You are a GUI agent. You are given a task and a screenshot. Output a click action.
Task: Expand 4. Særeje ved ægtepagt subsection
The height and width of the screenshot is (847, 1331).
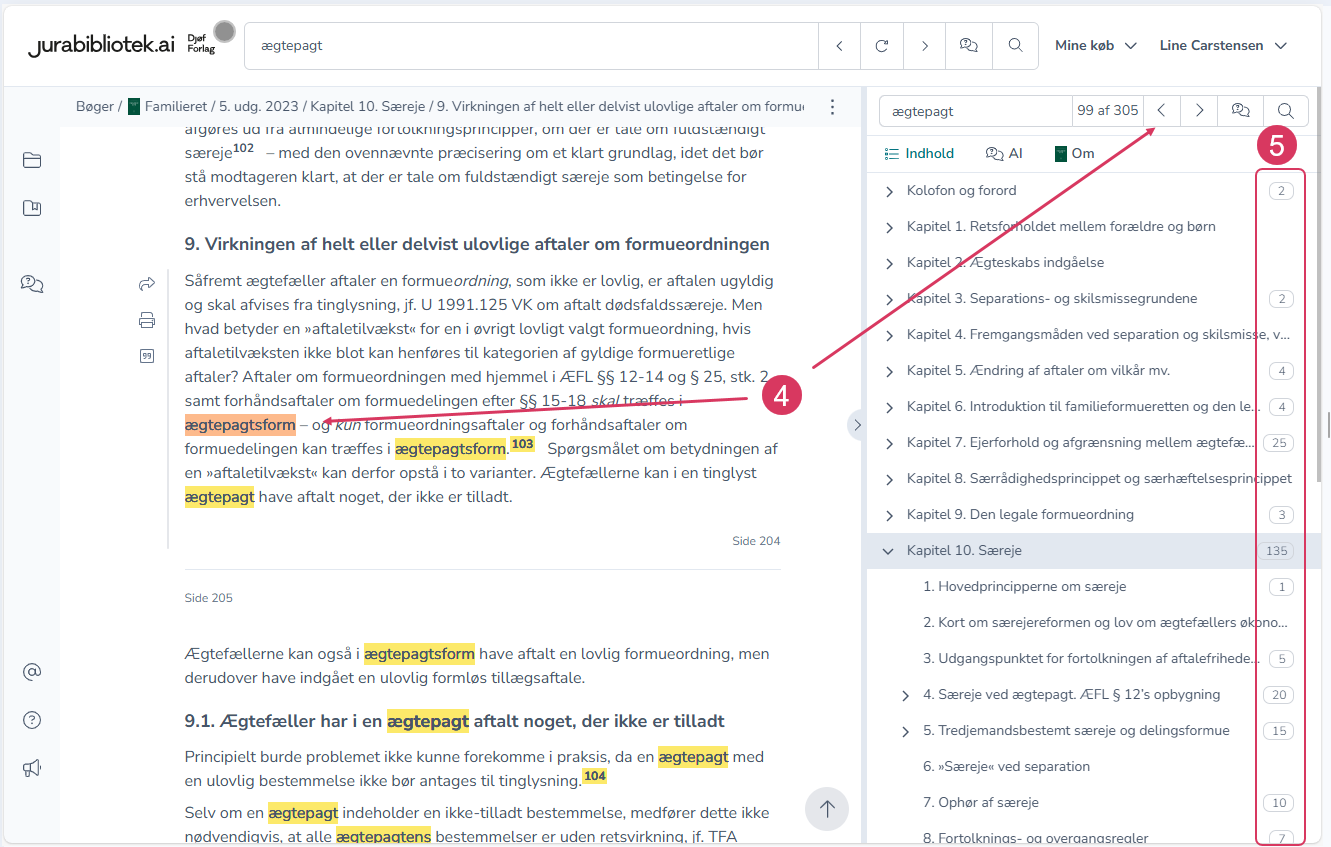(x=905, y=695)
